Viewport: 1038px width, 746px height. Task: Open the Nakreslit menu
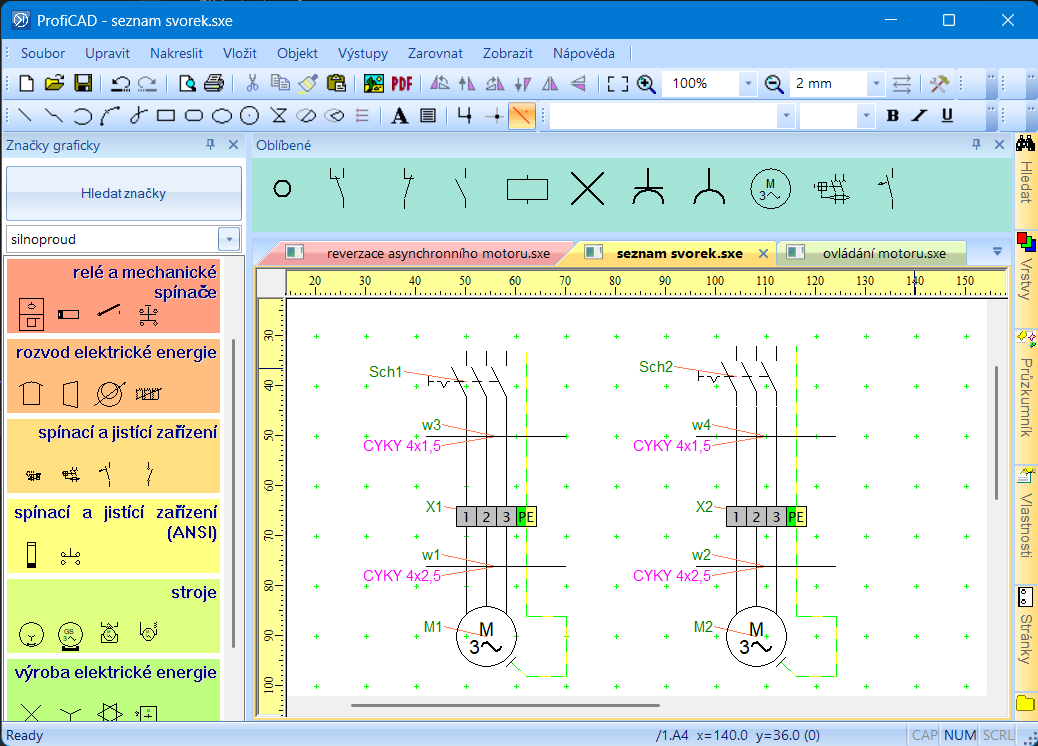click(x=176, y=54)
